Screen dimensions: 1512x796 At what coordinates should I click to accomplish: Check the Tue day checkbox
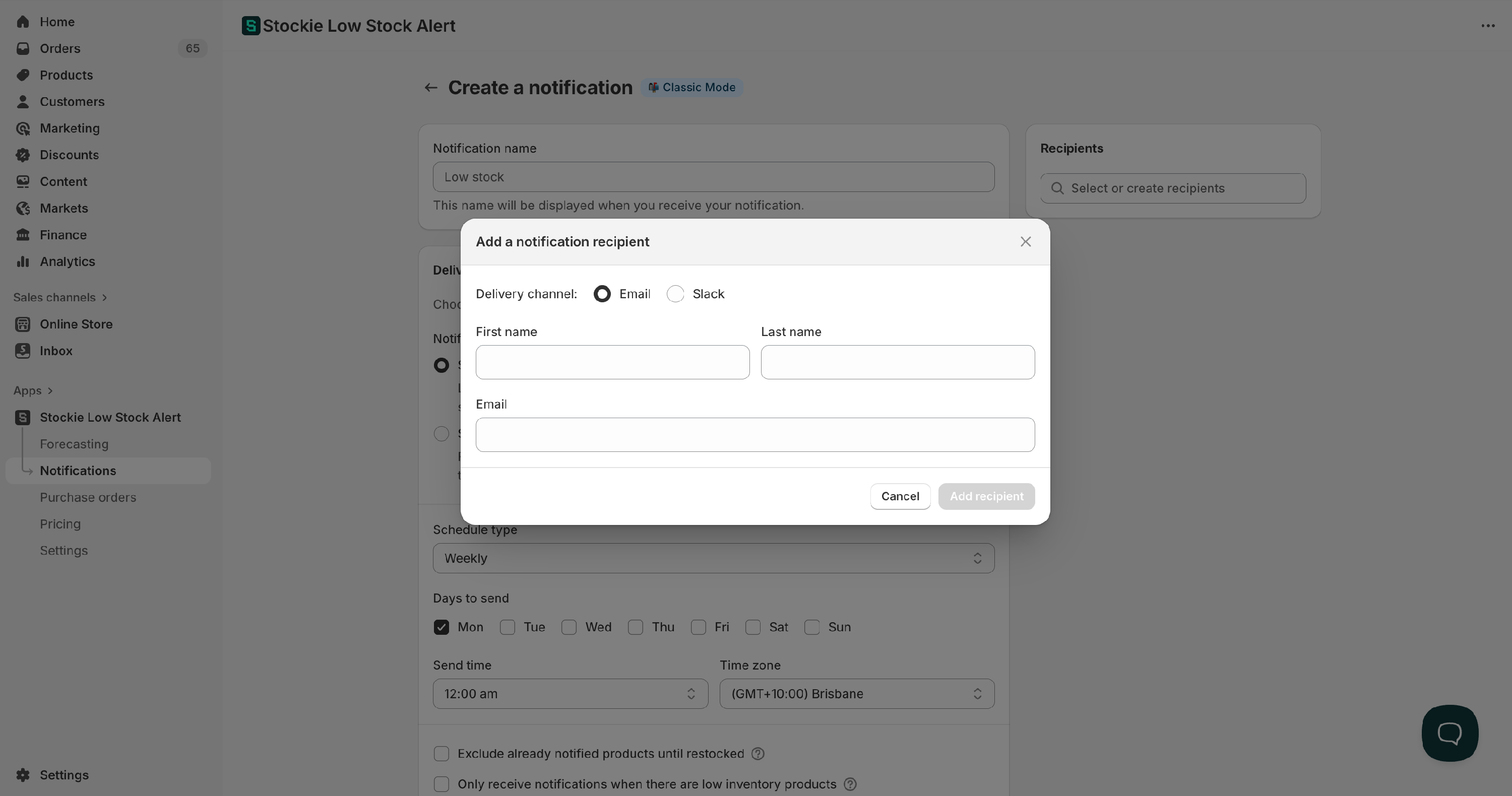[507, 627]
